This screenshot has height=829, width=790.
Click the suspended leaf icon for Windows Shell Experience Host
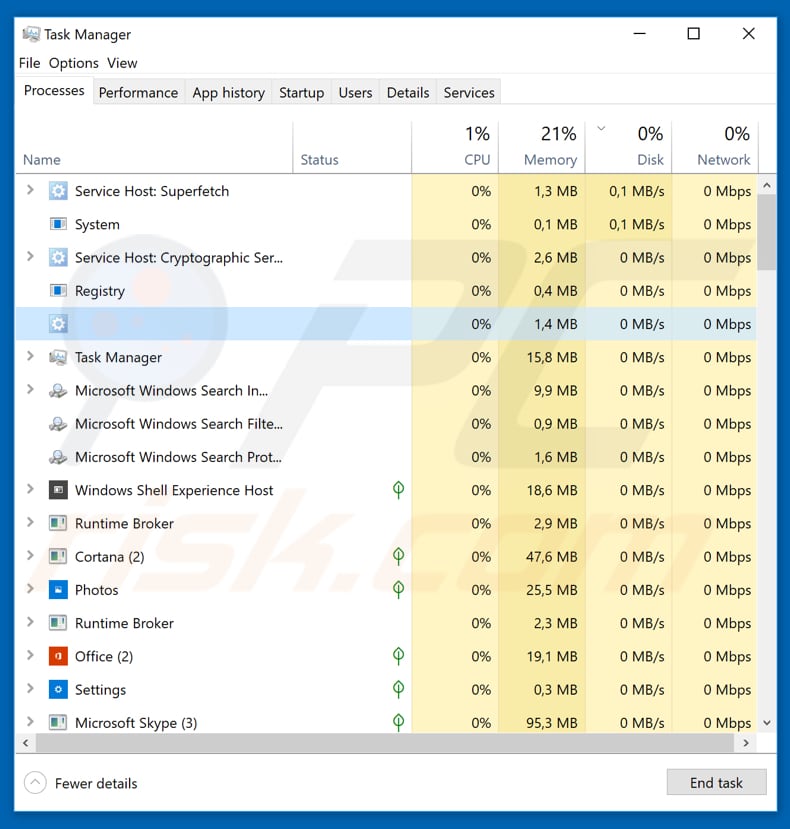click(399, 490)
